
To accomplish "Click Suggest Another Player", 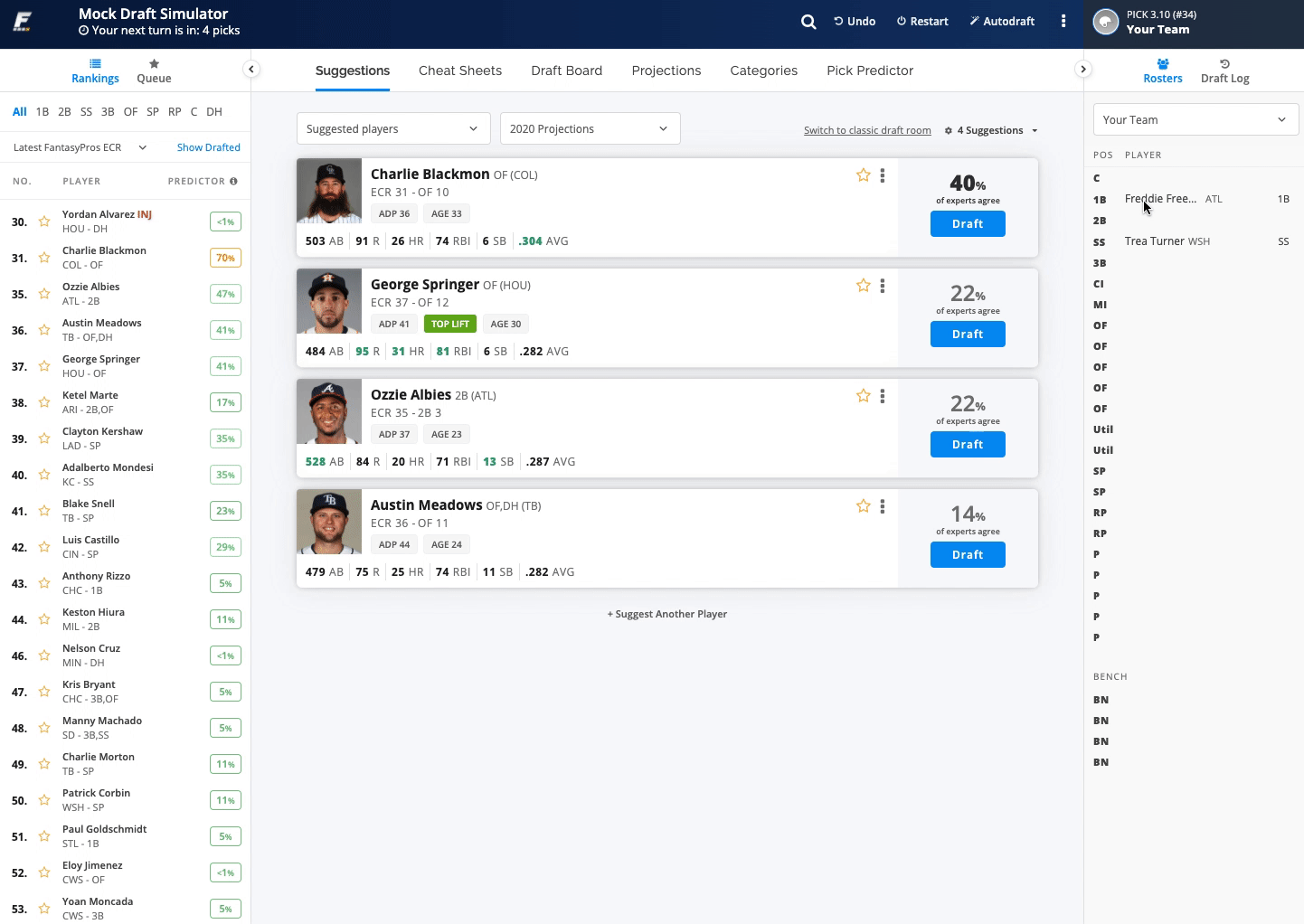I will click(x=667, y=614).
